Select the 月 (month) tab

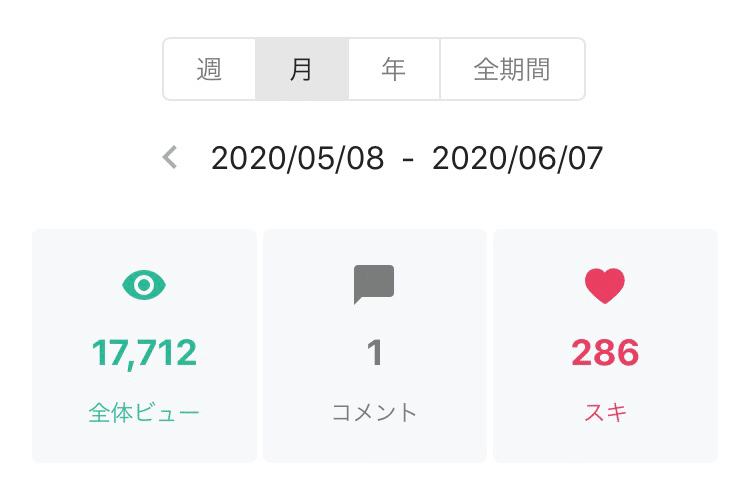pos(301,70)
